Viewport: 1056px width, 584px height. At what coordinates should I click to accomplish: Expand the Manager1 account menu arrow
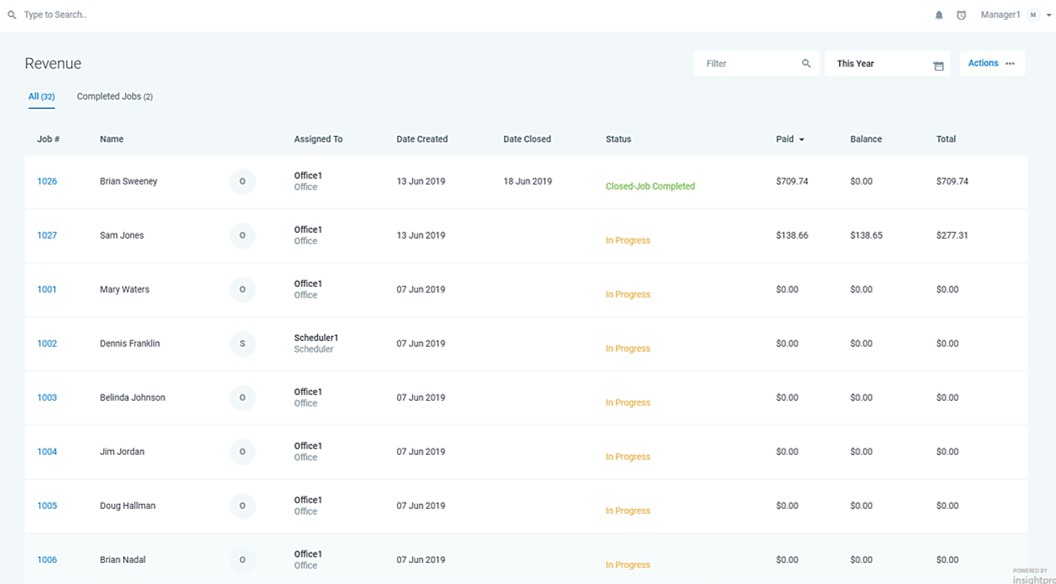pyautogui.click(x=1049, y=15)
